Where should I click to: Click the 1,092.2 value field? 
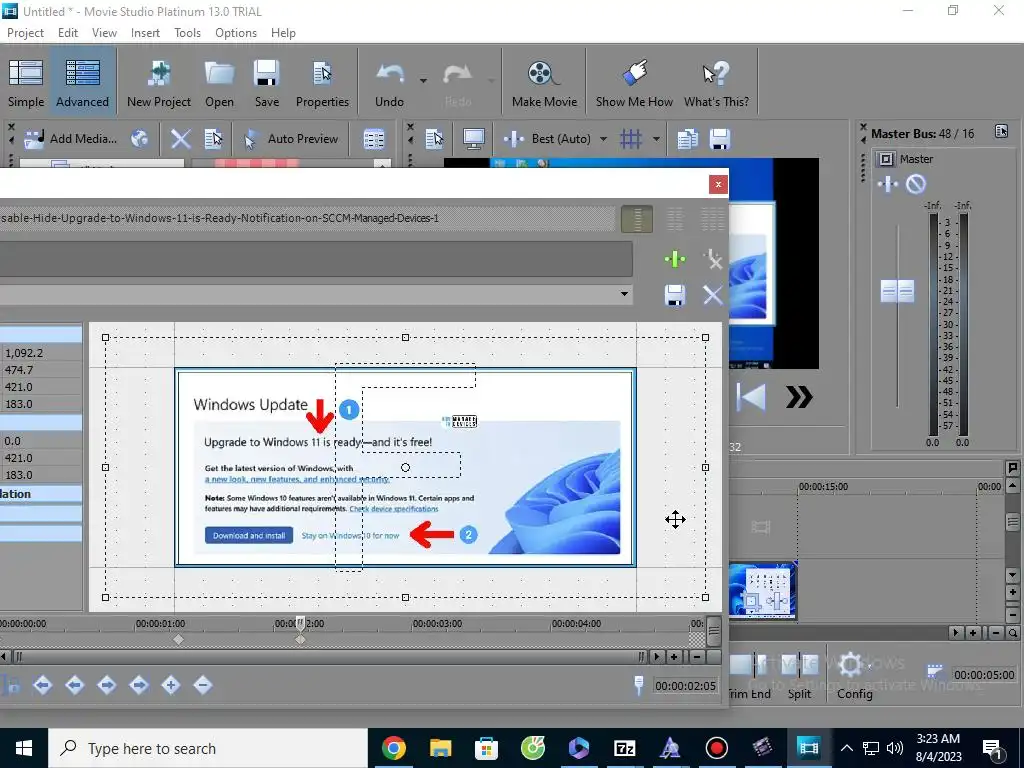tap(41, 353)
